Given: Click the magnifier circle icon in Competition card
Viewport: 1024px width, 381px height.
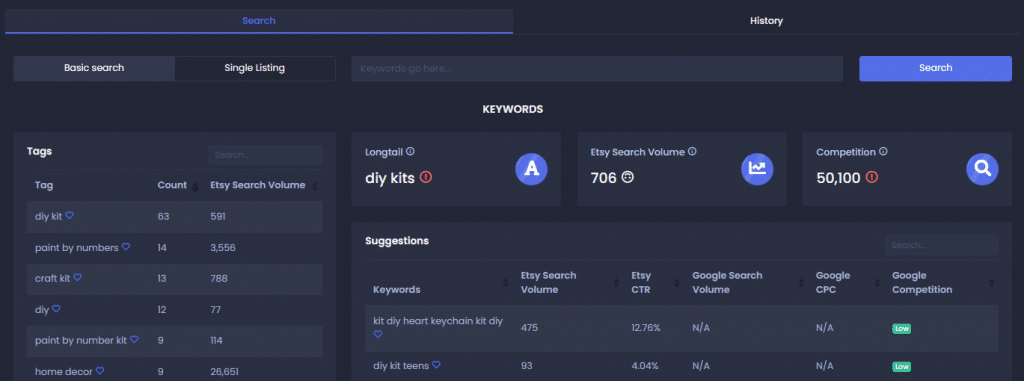Looking at the screenshot, I should [x=982, y=169].
